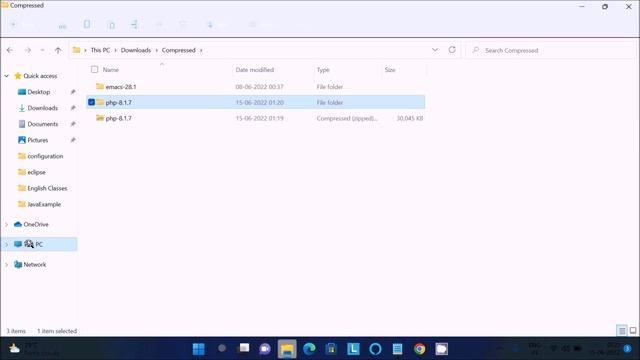This screenshot has height=360, width=640.
Task: Open the Sort options in the toolbar
Action: (217, 25)
